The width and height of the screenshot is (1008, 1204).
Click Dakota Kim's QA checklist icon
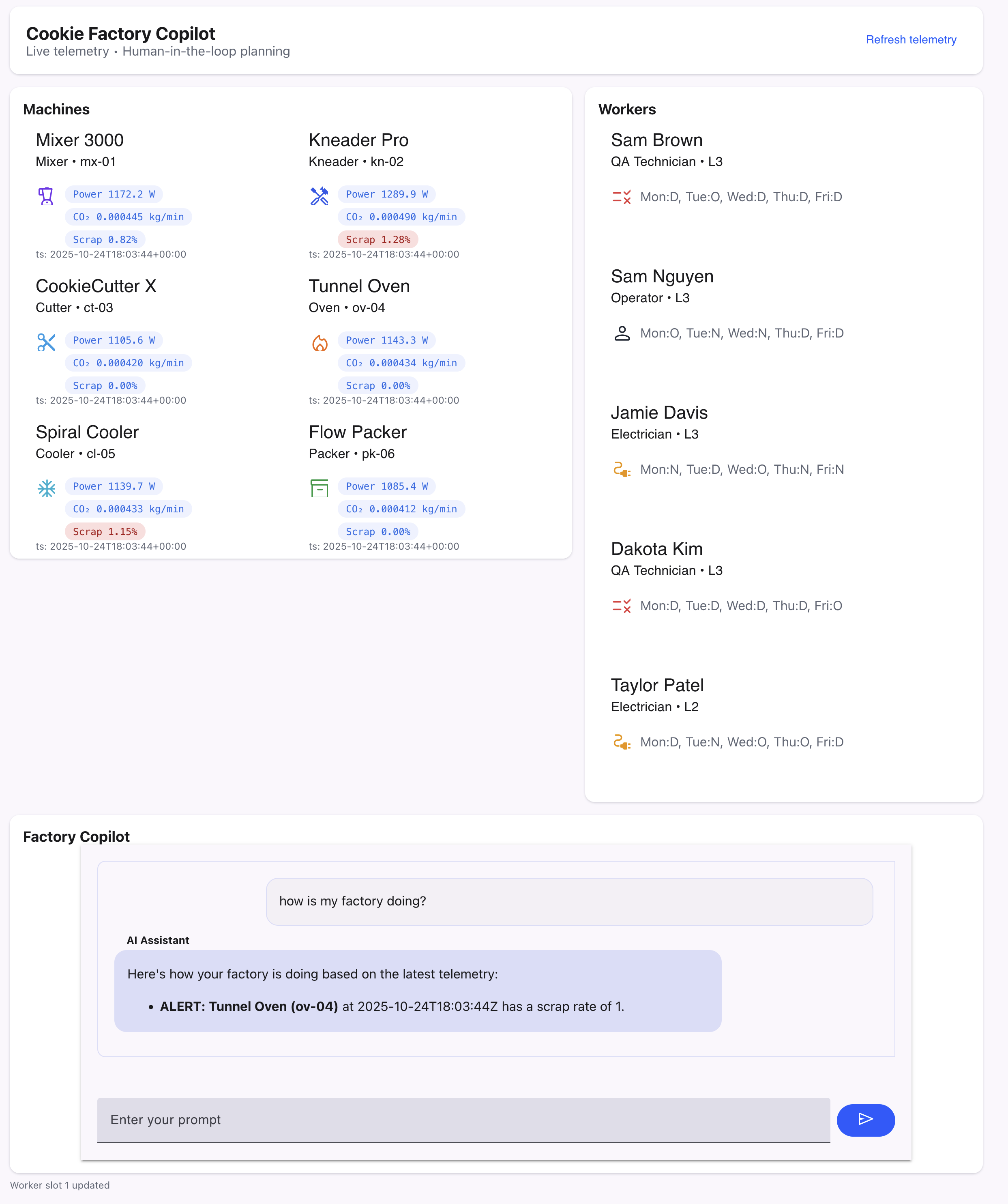622,606
